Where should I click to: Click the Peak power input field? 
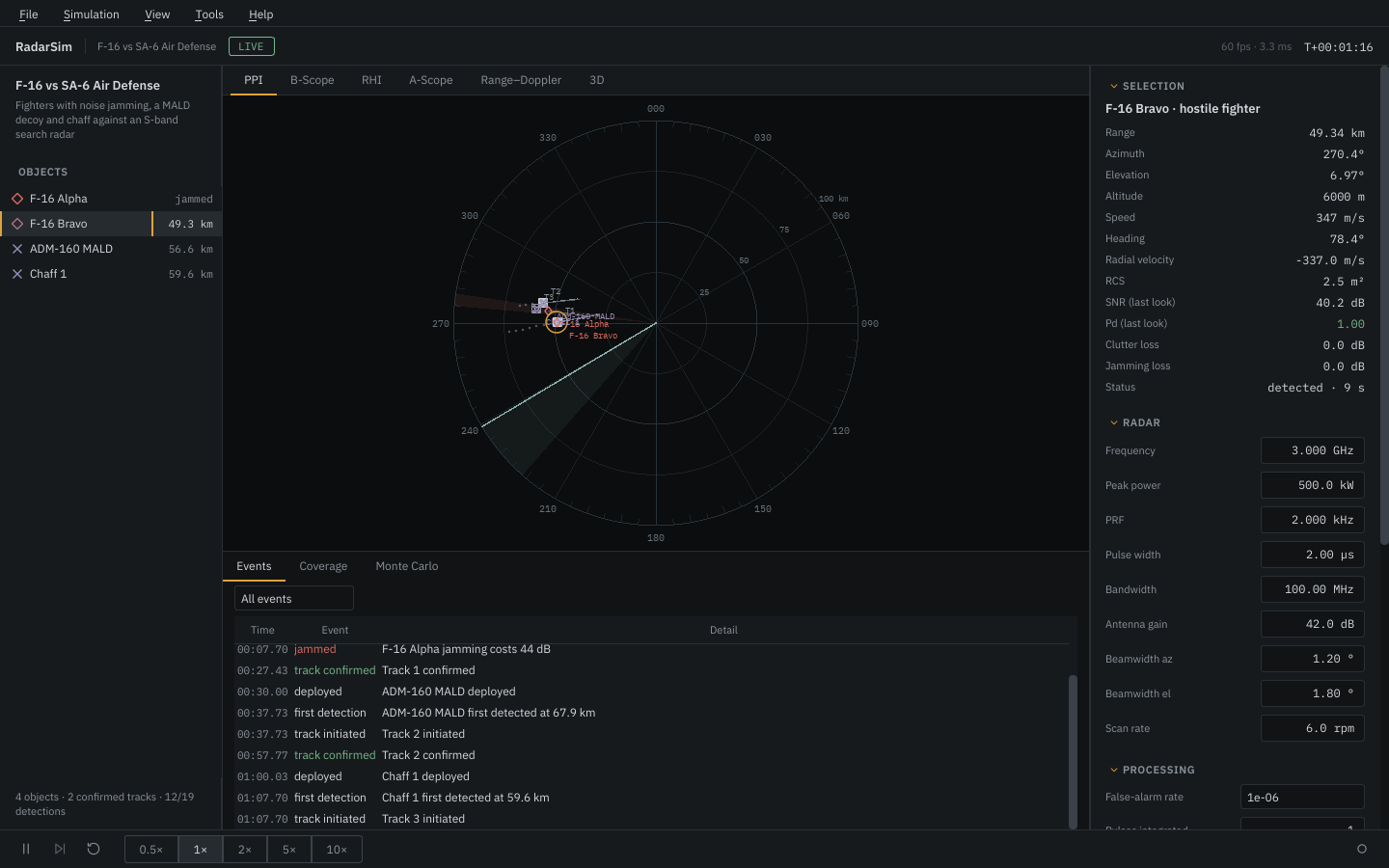coord(1313,485)
